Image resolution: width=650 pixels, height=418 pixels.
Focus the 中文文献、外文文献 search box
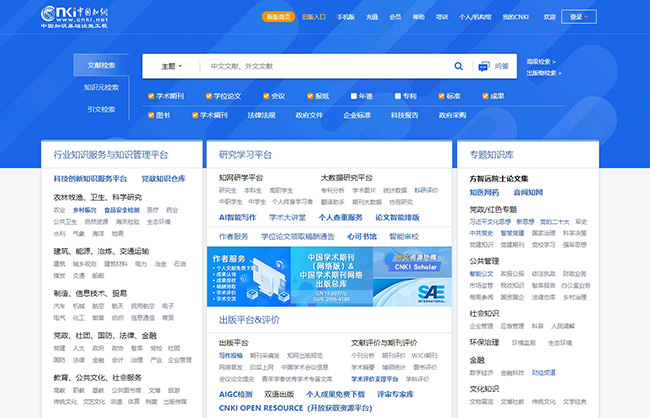pos(327,66)
